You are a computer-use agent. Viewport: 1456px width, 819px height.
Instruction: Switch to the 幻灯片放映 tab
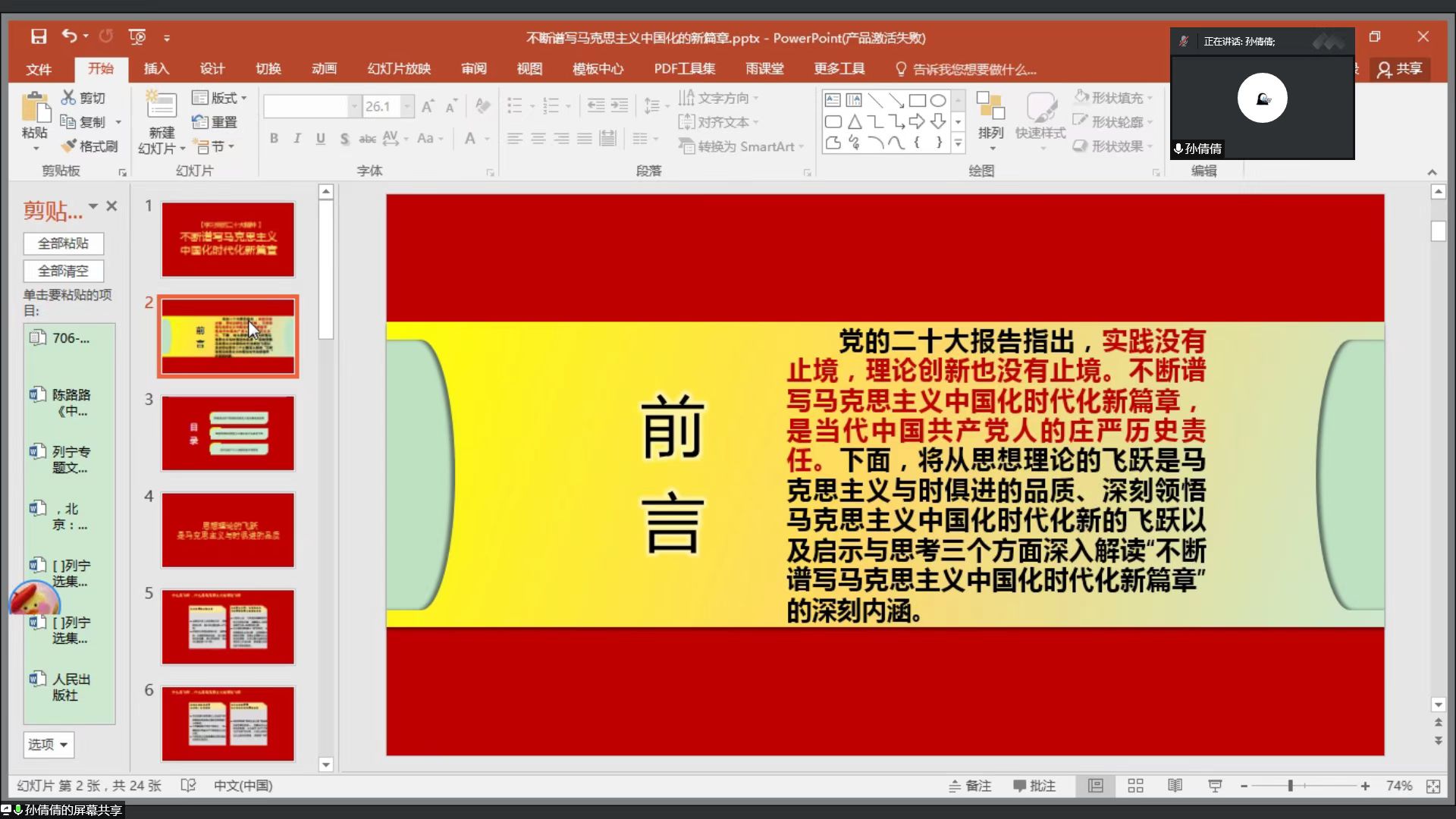click(399, 69)
